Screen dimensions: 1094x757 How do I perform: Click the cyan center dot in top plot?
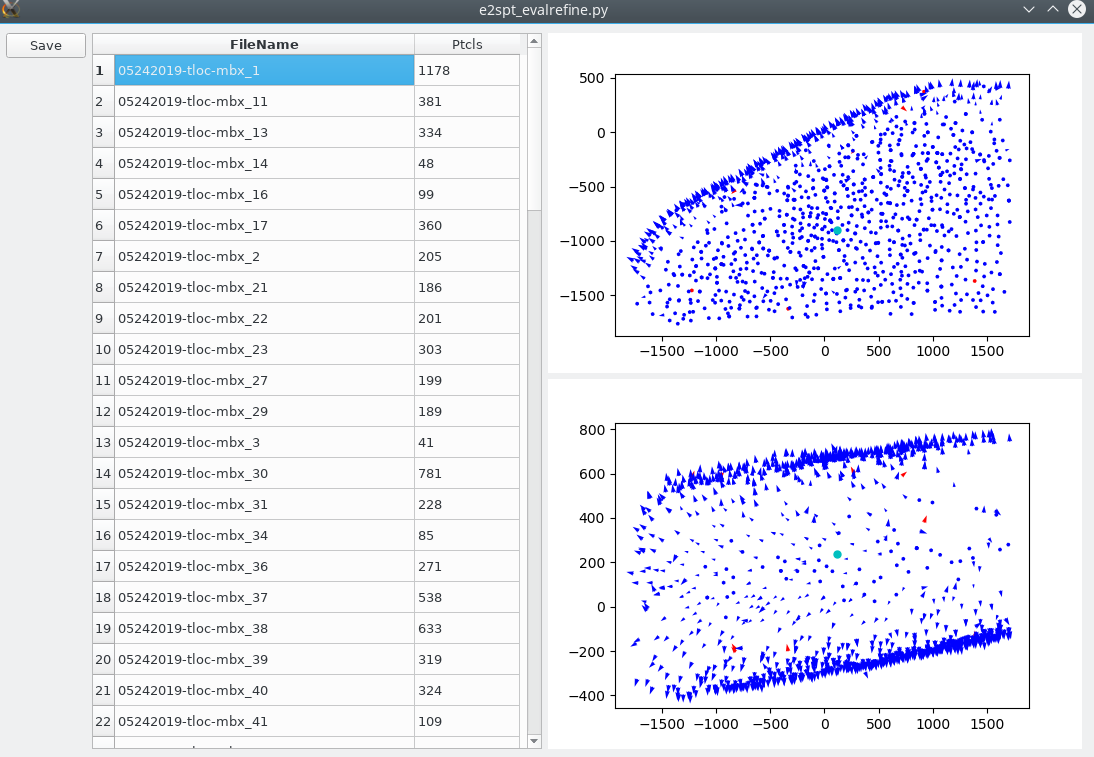click(x=837, y=230)
